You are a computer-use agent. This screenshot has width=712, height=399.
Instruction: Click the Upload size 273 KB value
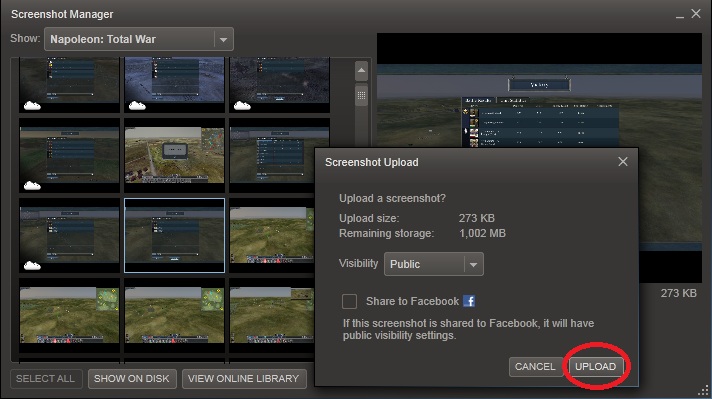[x=476, y=218]
